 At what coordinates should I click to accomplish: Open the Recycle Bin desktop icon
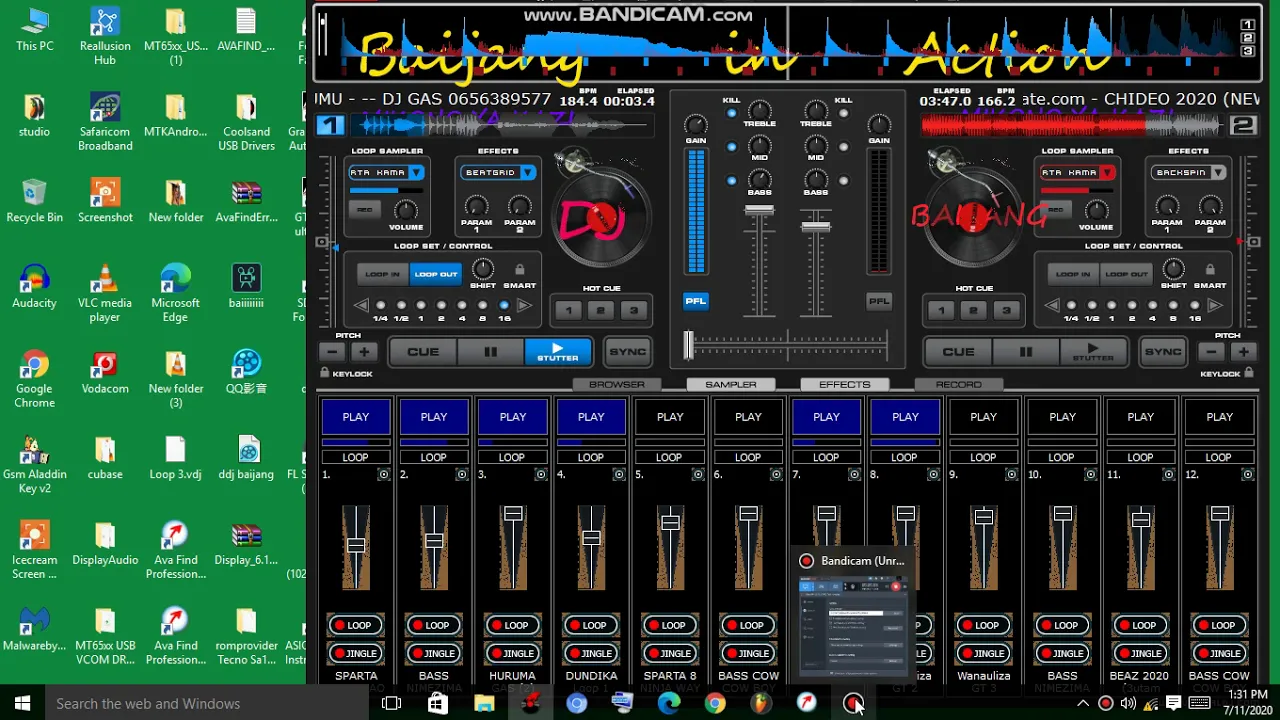point(34,201)
